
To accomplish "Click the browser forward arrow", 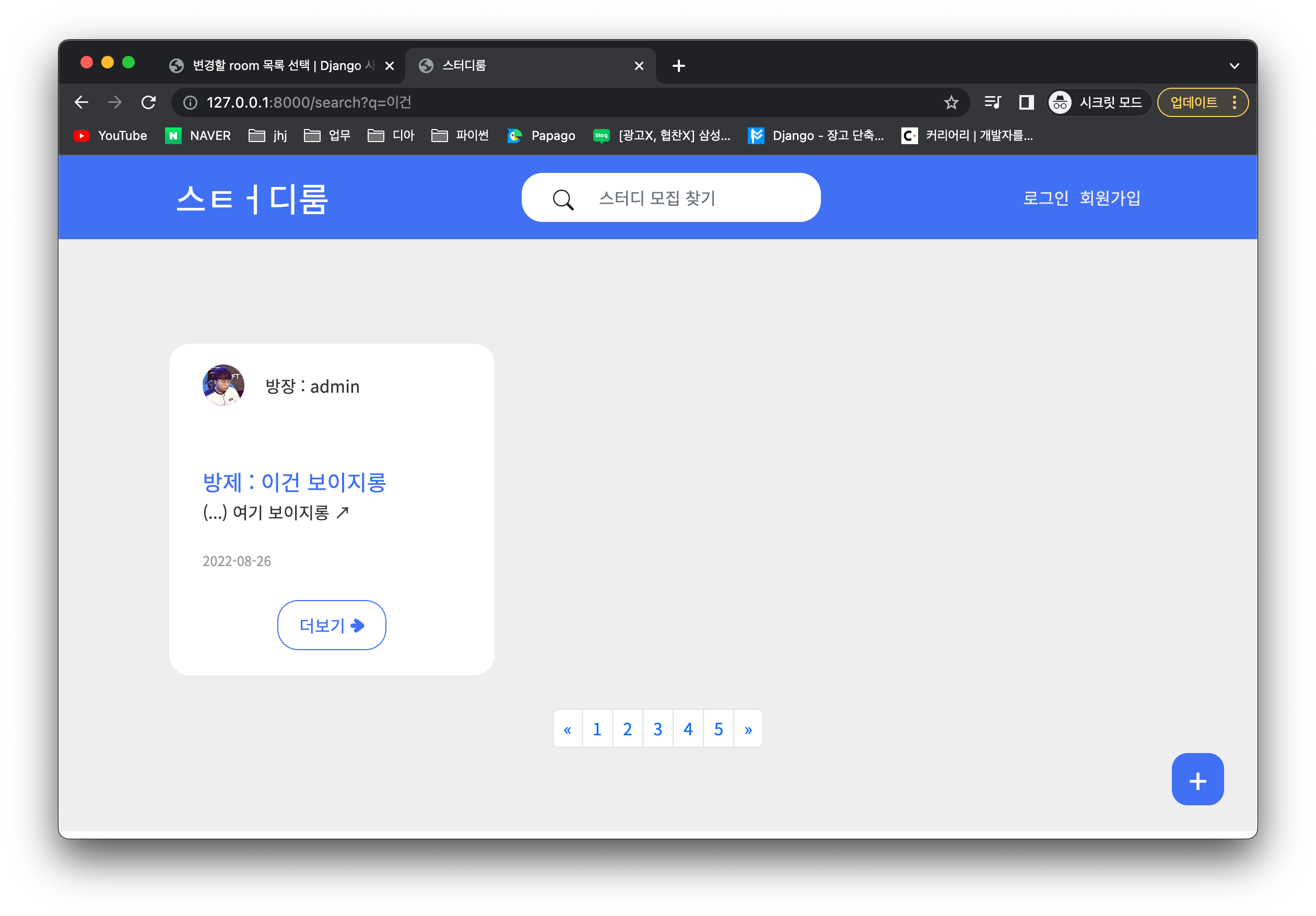I will pyautogui.click(x=115, y=102).
